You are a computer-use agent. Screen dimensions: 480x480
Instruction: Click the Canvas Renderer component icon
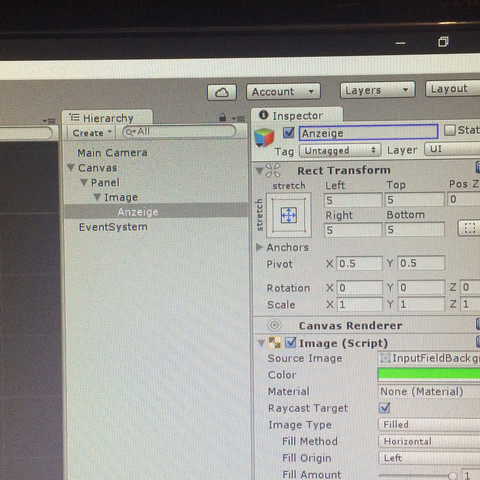pos(275,325)
